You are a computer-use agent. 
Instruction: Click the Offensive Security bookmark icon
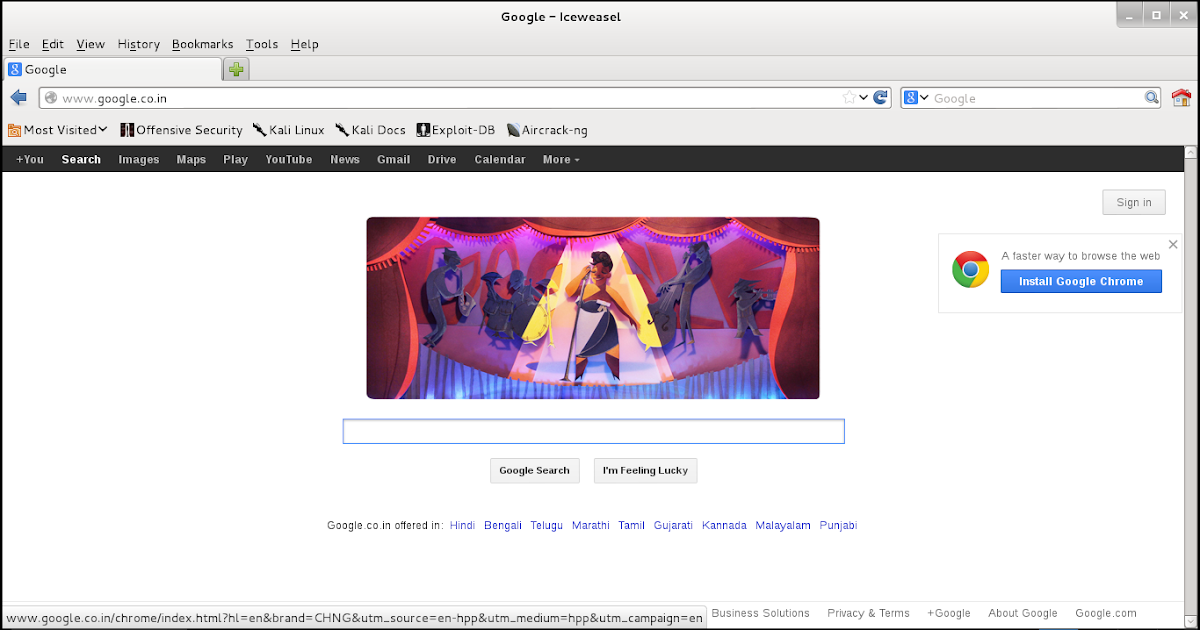click(126, 130)
